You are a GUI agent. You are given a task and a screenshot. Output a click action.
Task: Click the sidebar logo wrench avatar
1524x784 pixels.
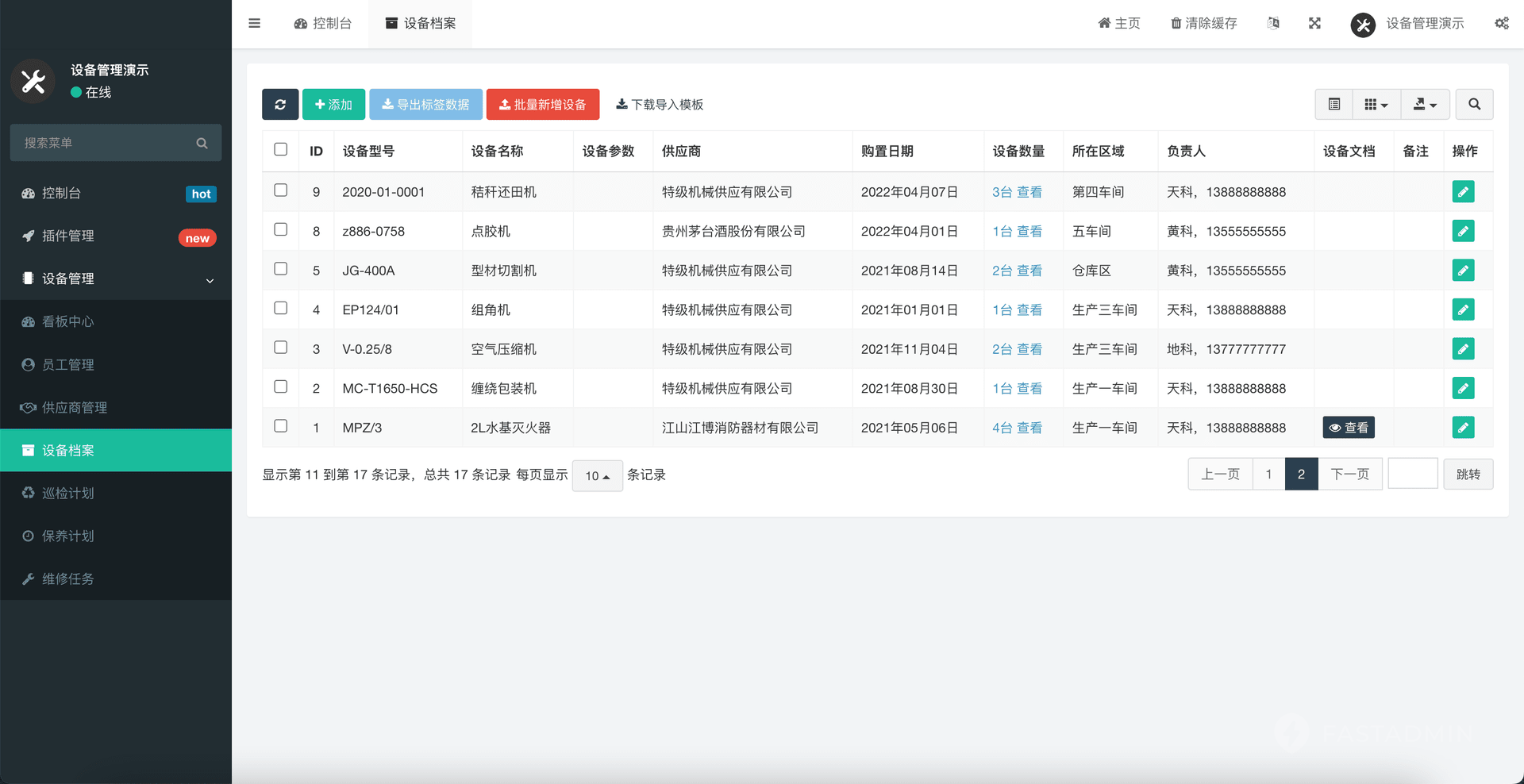[x=33, y=81]
